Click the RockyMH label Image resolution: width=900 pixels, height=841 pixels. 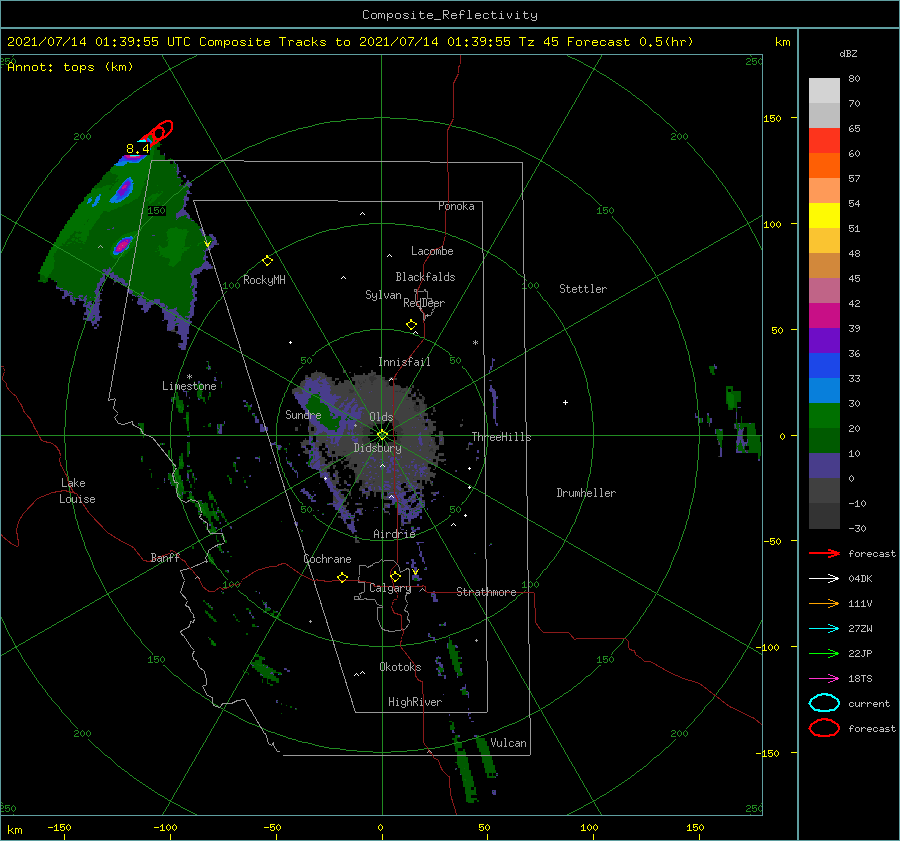[x=264, y=280]
